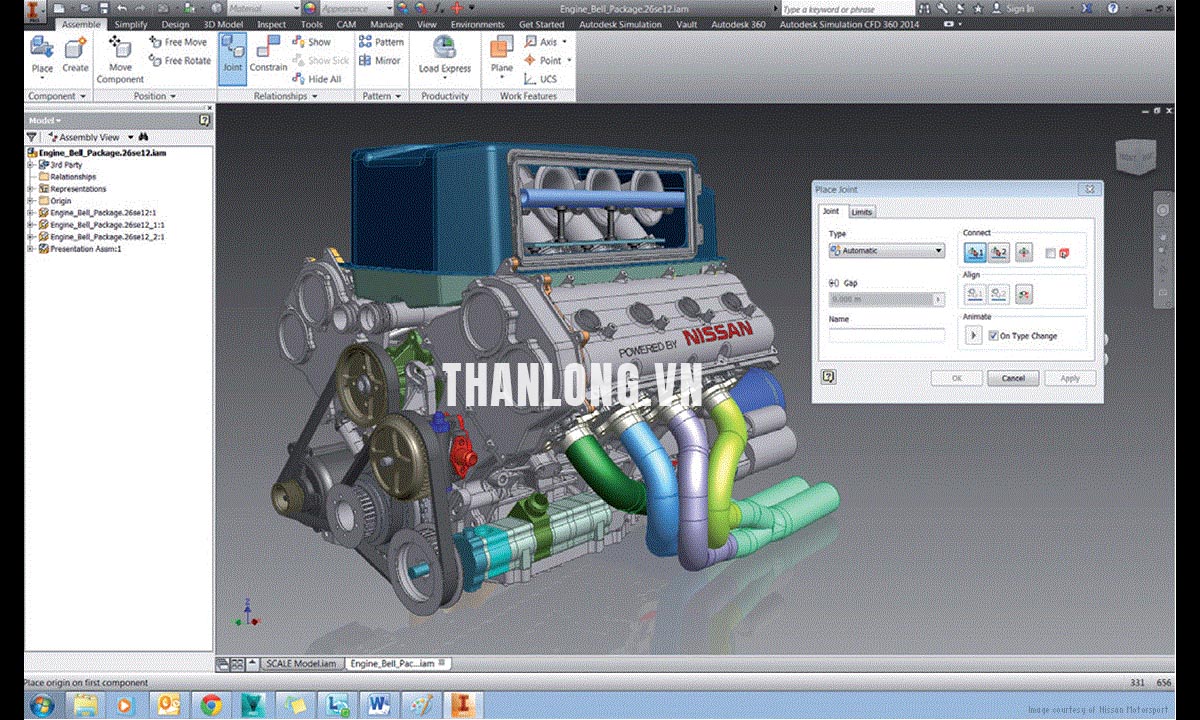Click the Mirror component tool

(x=380, y=61)
